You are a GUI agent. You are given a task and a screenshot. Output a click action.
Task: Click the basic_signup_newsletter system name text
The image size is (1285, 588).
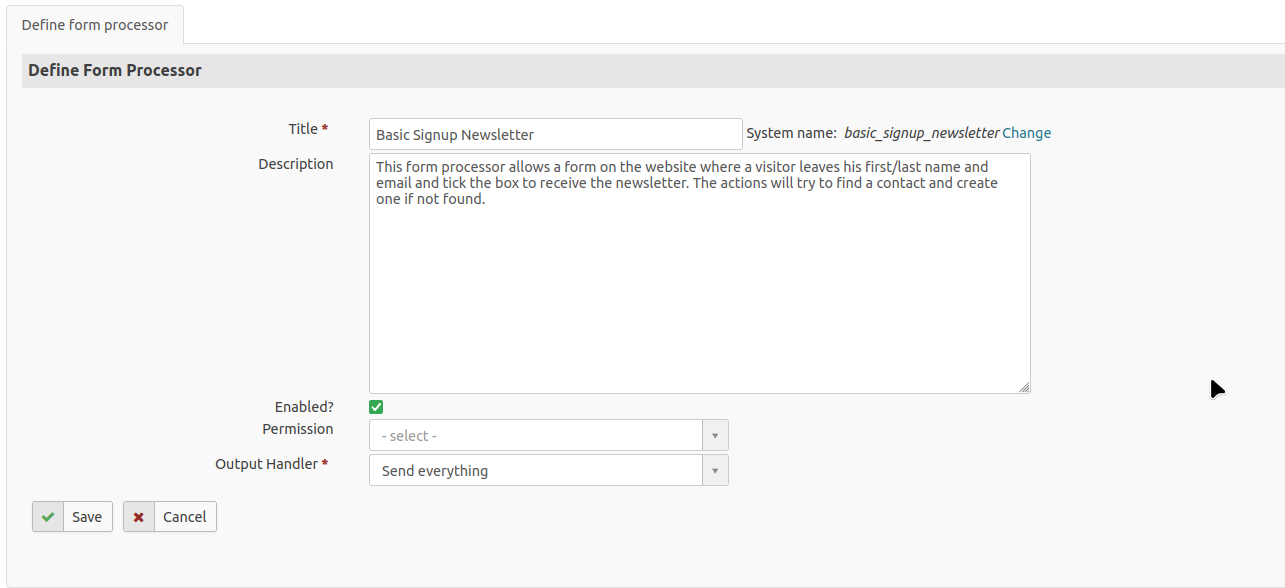point(921,133)
